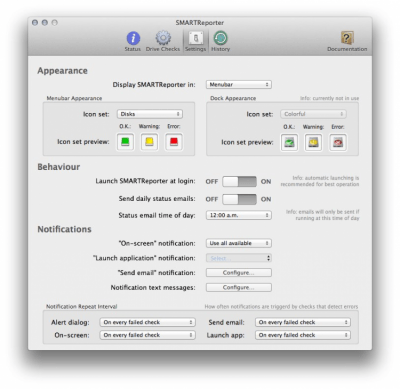The image size is (400, 389).
Task: Open Menubar Icon set Disks dropdown
Action: 150,114
